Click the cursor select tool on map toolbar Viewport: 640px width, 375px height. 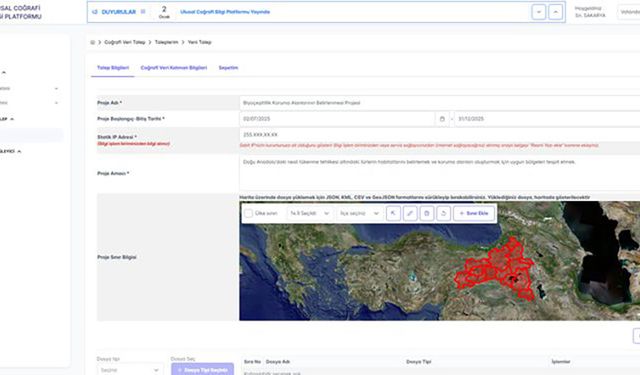point(393,213)
